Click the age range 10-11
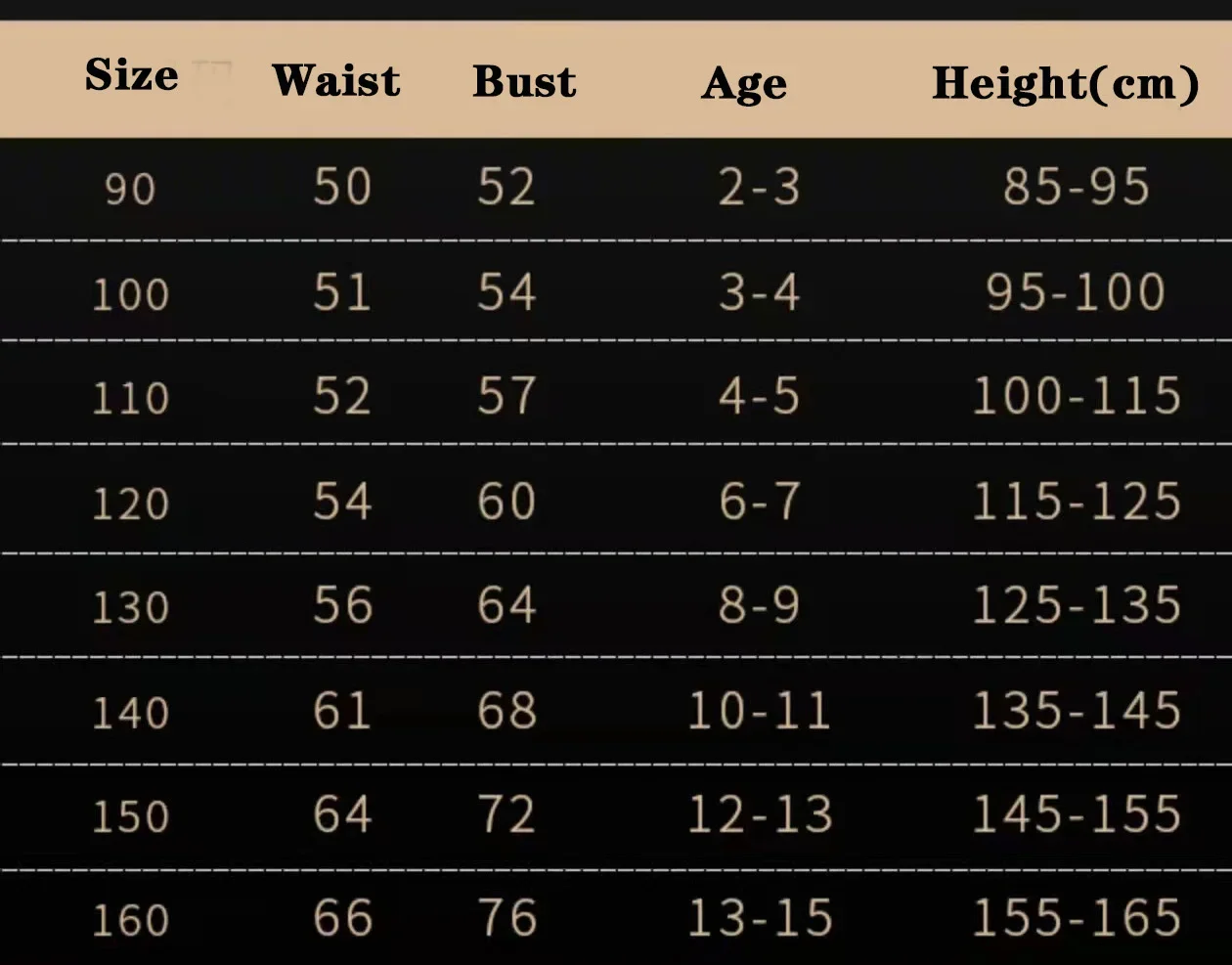Viewport: 1232px width, 965px height. [x=760, y=711]
